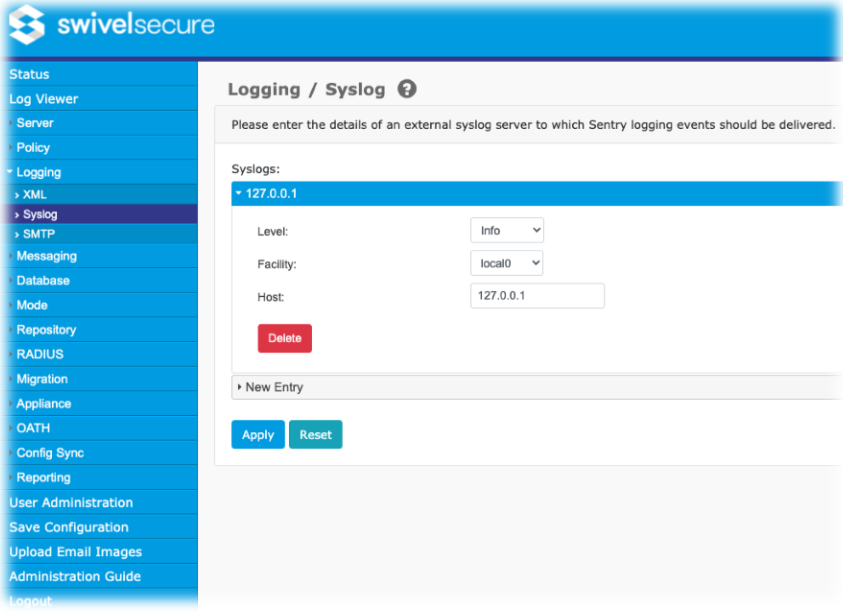This screenshot has height=616, width=843.
Task: Open Log Viewer in sidebar
Action: coord(44,99)
